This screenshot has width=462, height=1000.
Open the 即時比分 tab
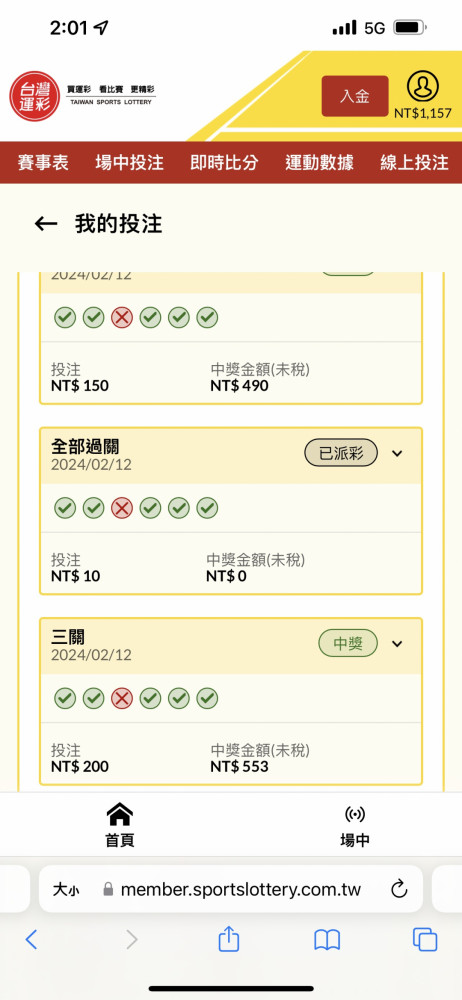(224, 163)
